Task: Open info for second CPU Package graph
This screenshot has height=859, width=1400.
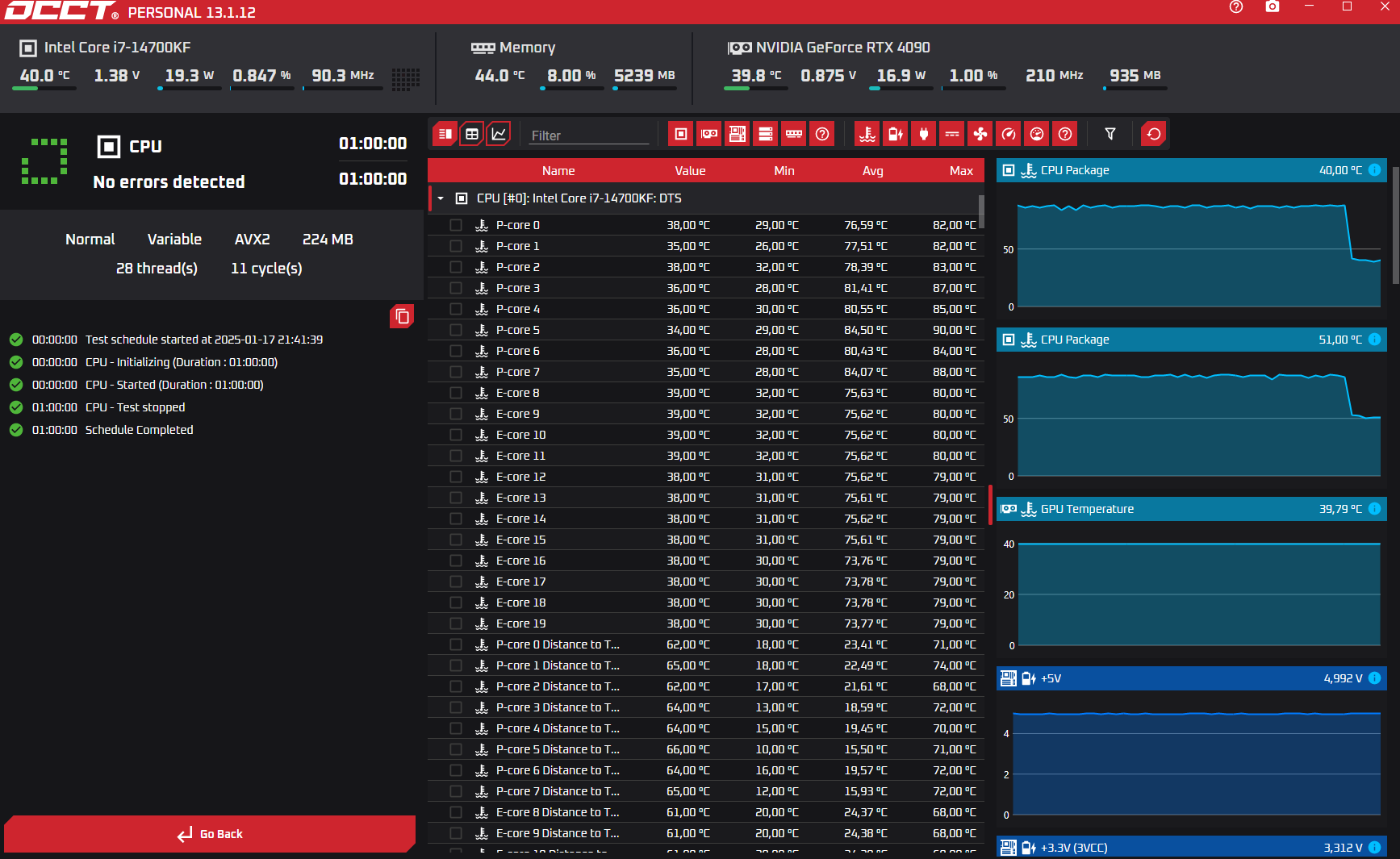Action: (1375, 340)
